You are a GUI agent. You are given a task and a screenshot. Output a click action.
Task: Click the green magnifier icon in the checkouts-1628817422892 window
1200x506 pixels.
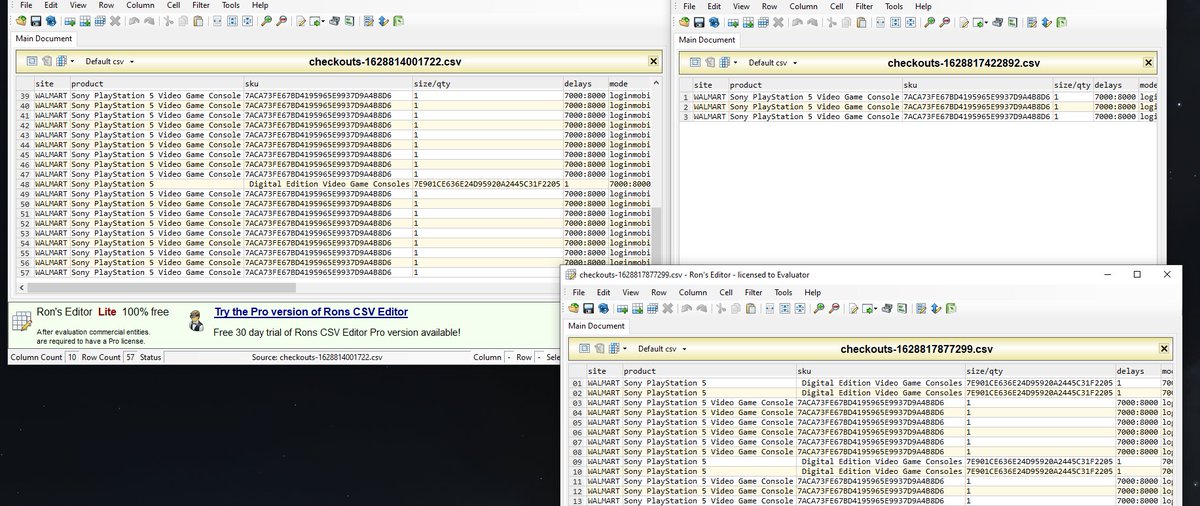[929, 22]
